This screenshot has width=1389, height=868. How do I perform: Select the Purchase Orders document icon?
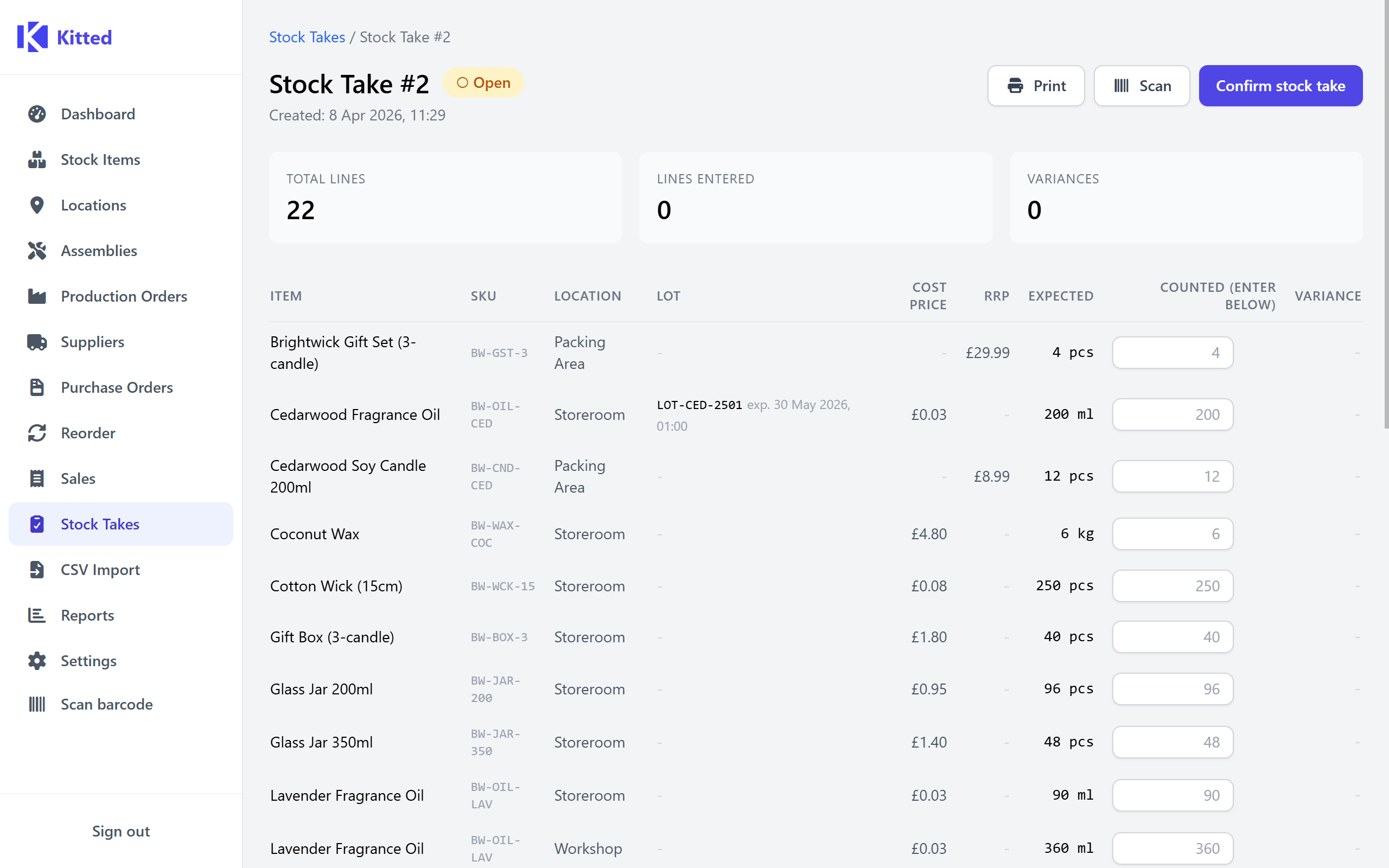[37, 387]
